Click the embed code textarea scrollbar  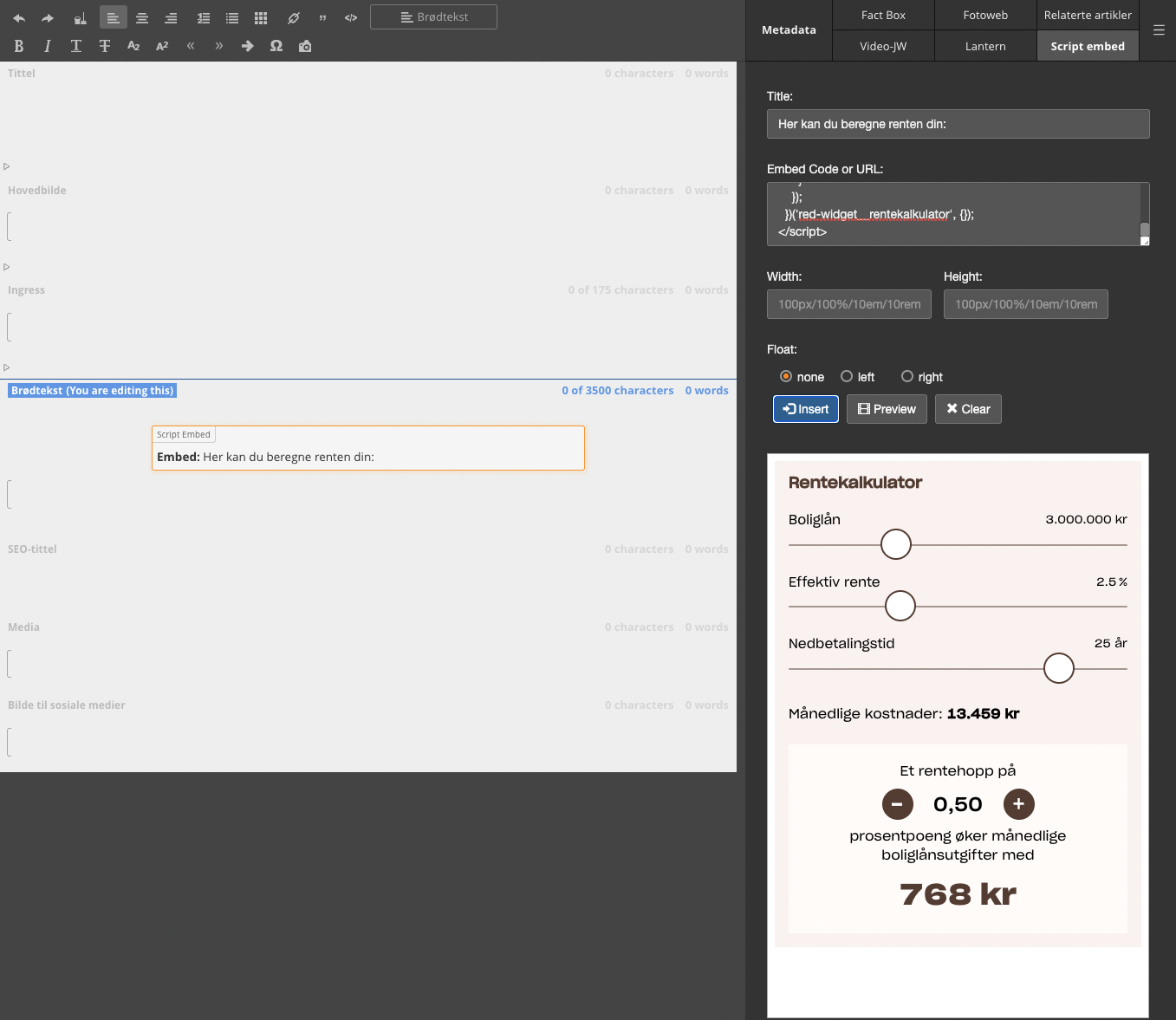pyautogui.click(x=1145, y=230)
